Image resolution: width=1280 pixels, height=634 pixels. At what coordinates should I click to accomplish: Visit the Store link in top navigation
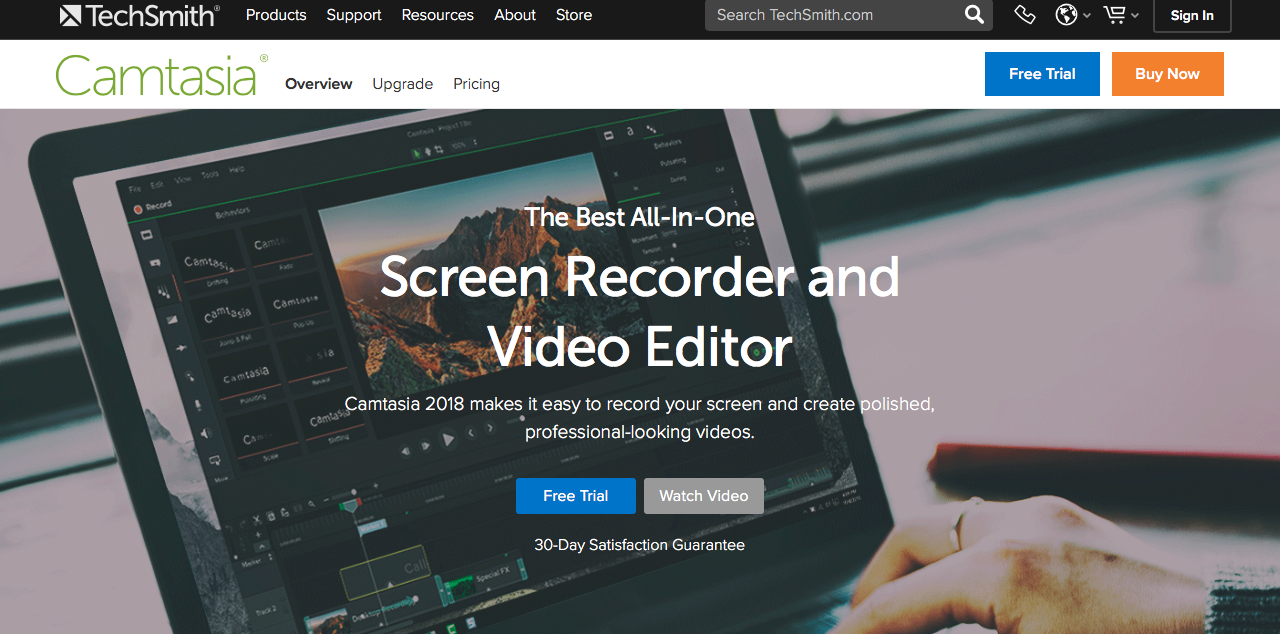pos(574,15)
